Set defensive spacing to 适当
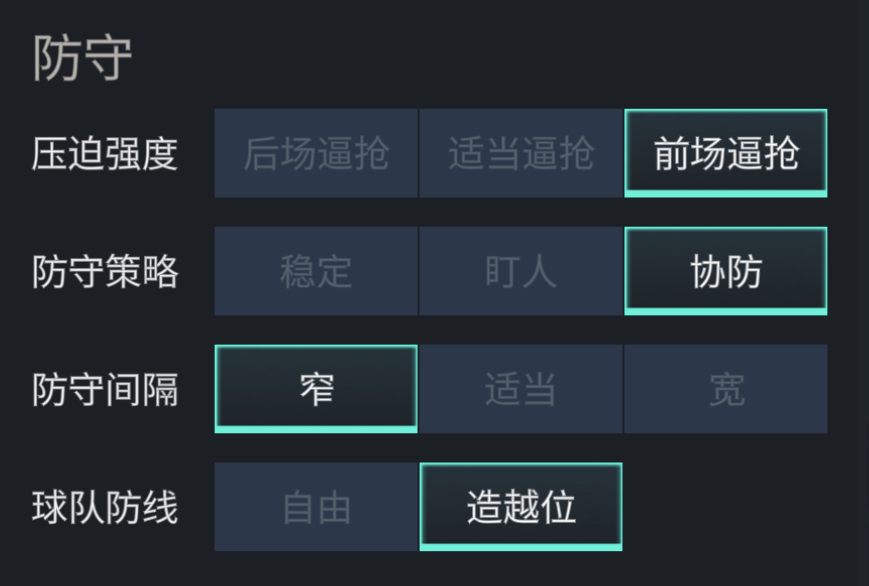The image size is (869, 586). 521,389
